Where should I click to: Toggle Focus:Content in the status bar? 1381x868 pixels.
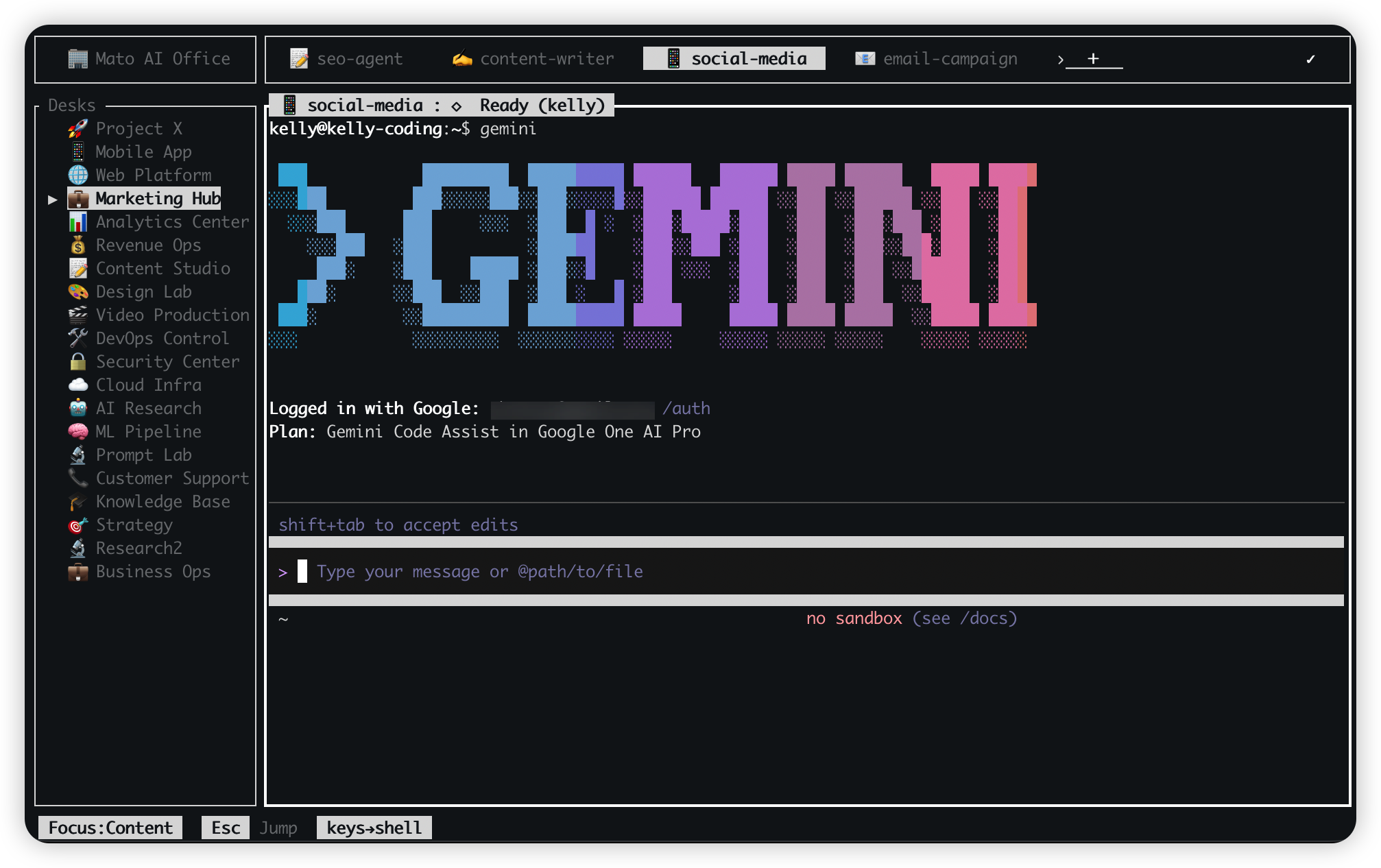pyautogui.click(x=110, y=828)
